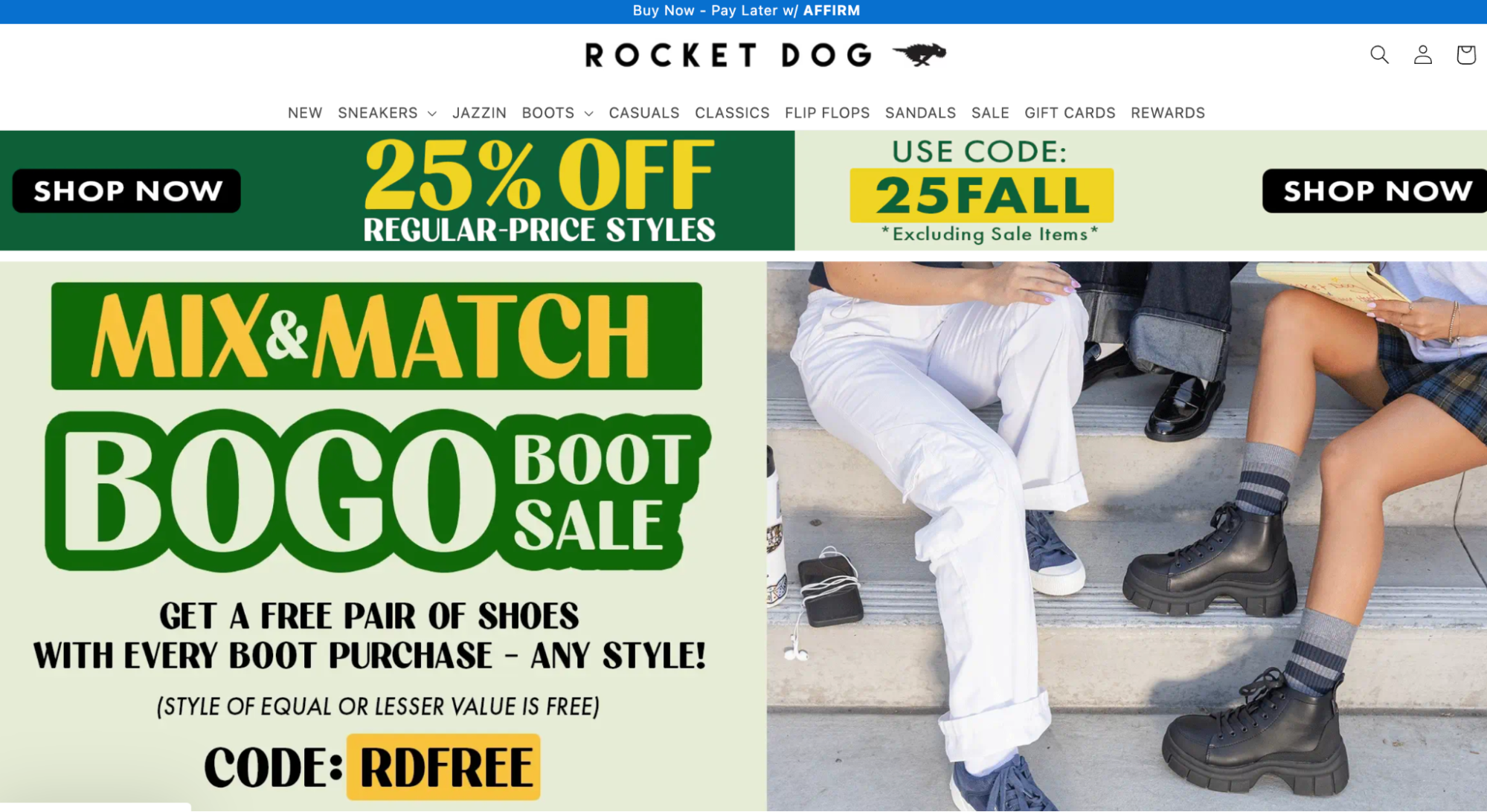
Task: Click the left Shop Now button
Action: coord(126,191)
